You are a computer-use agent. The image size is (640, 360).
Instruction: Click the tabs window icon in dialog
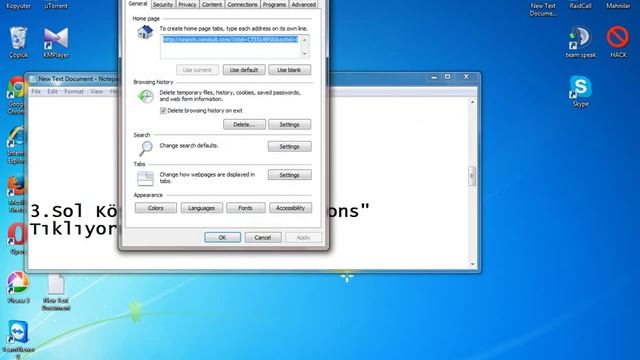coord(145,179)
